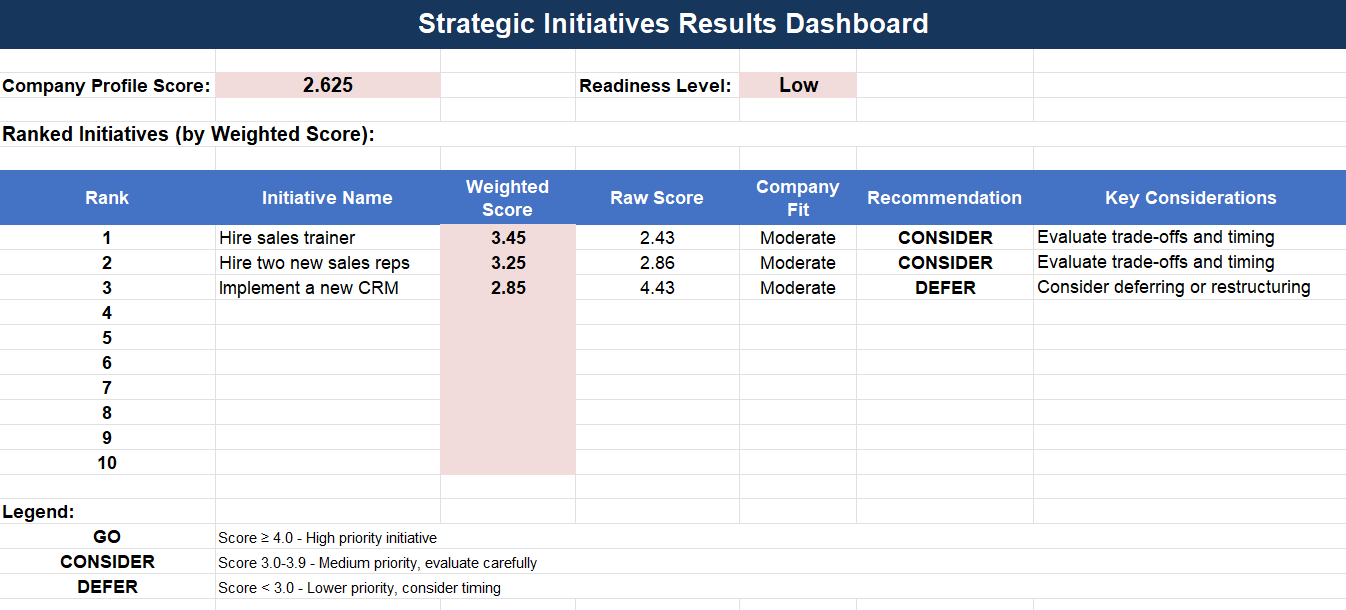Screen dimensions: 1346x610
Task: Select the Company Profile Score value cell
Action: 327,85
